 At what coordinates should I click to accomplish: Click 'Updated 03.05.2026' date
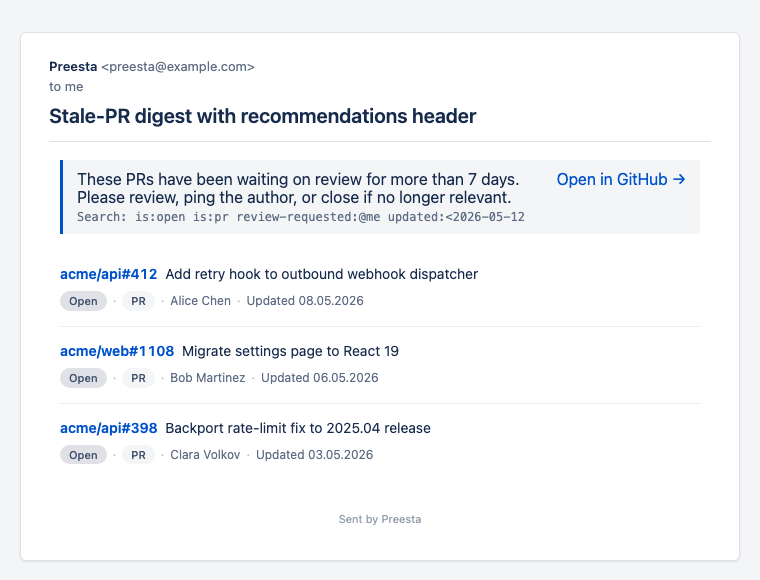coord(315,455)
